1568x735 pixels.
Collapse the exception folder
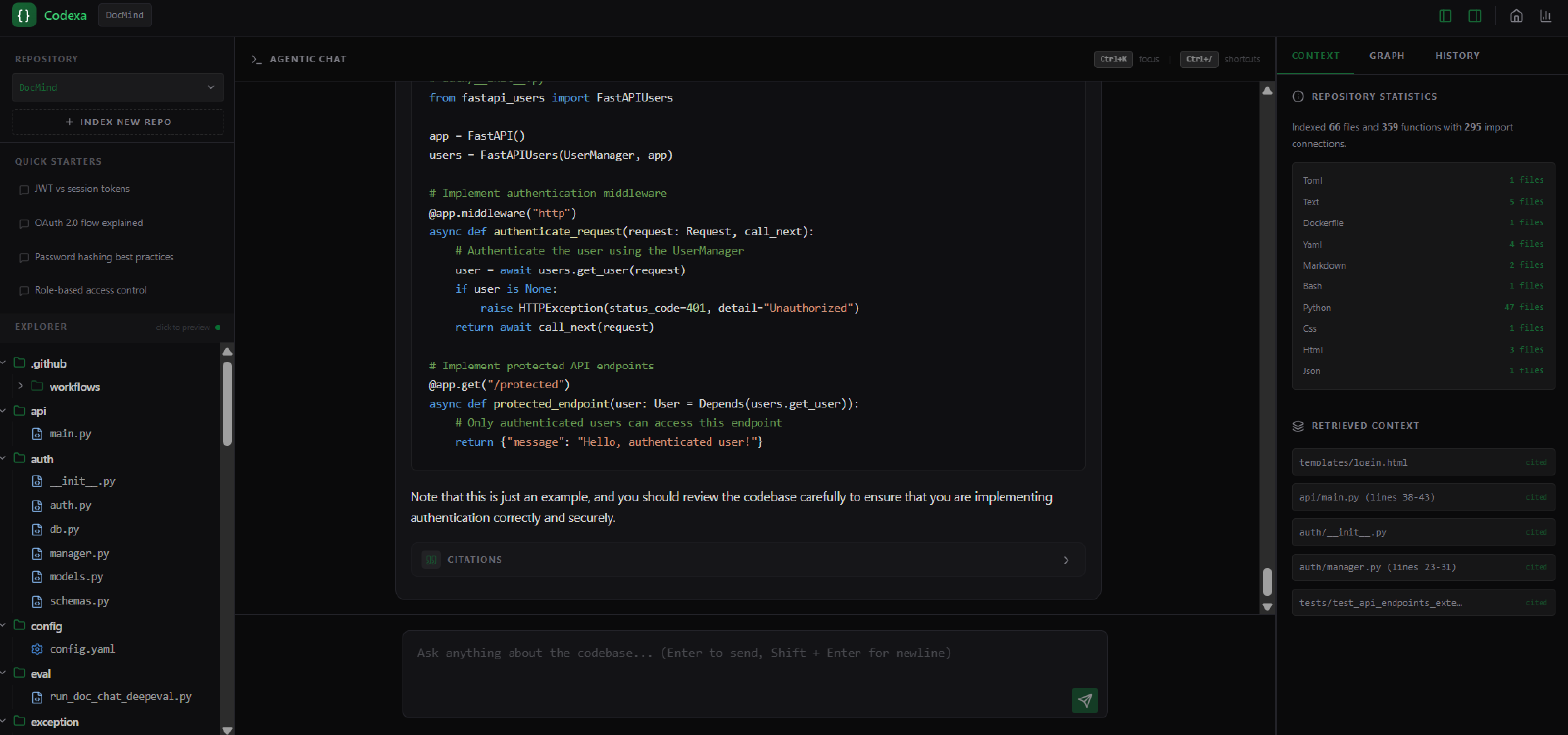[4, 721]
